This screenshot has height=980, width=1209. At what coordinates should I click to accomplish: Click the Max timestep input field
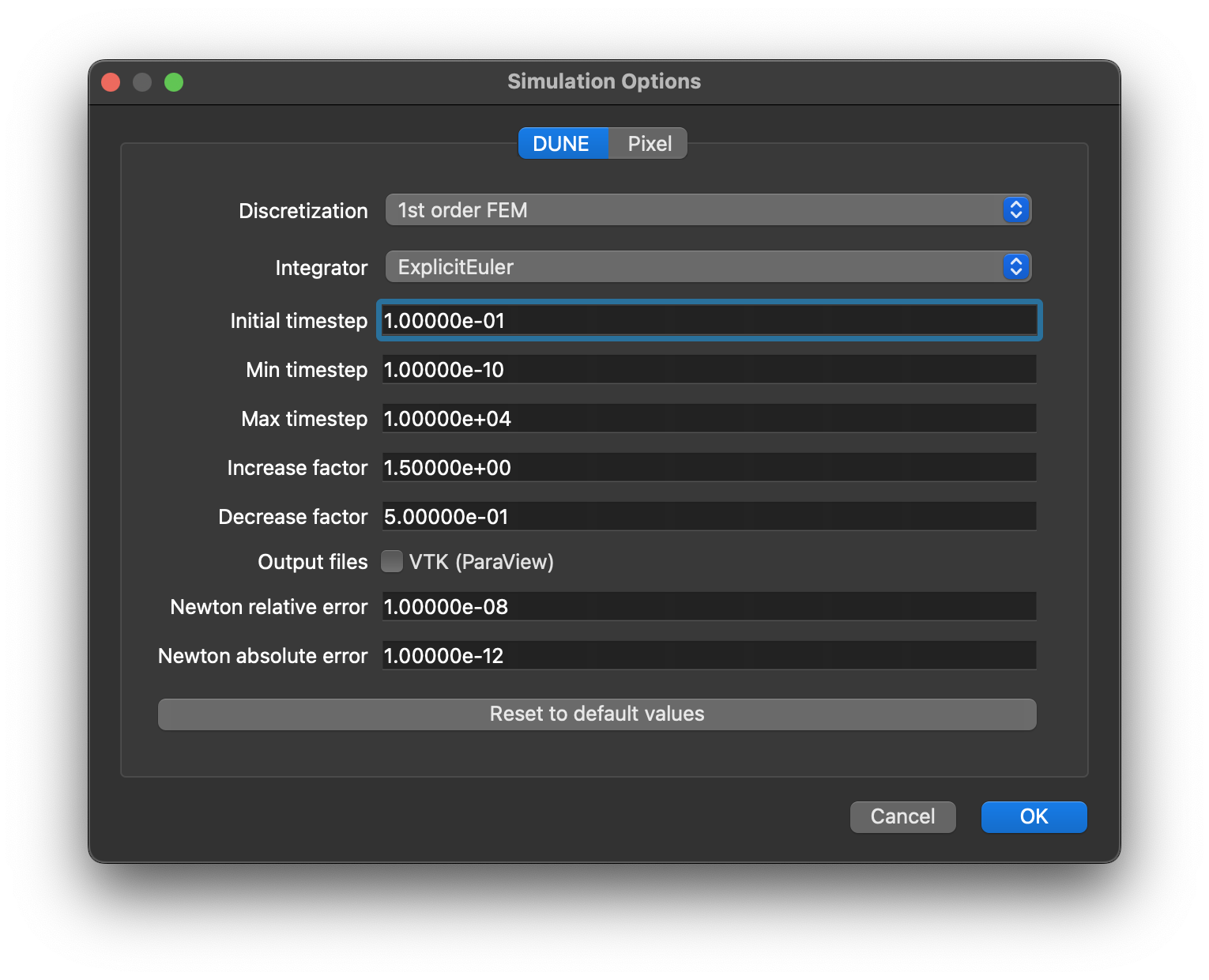click(710, 419)
